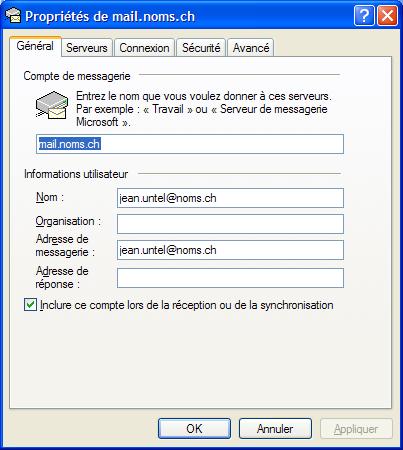Image resolution: width=403 pixels, height=450 pixels.
Task: Click the empty Adresse de réponse field
Action: point(230,278)
